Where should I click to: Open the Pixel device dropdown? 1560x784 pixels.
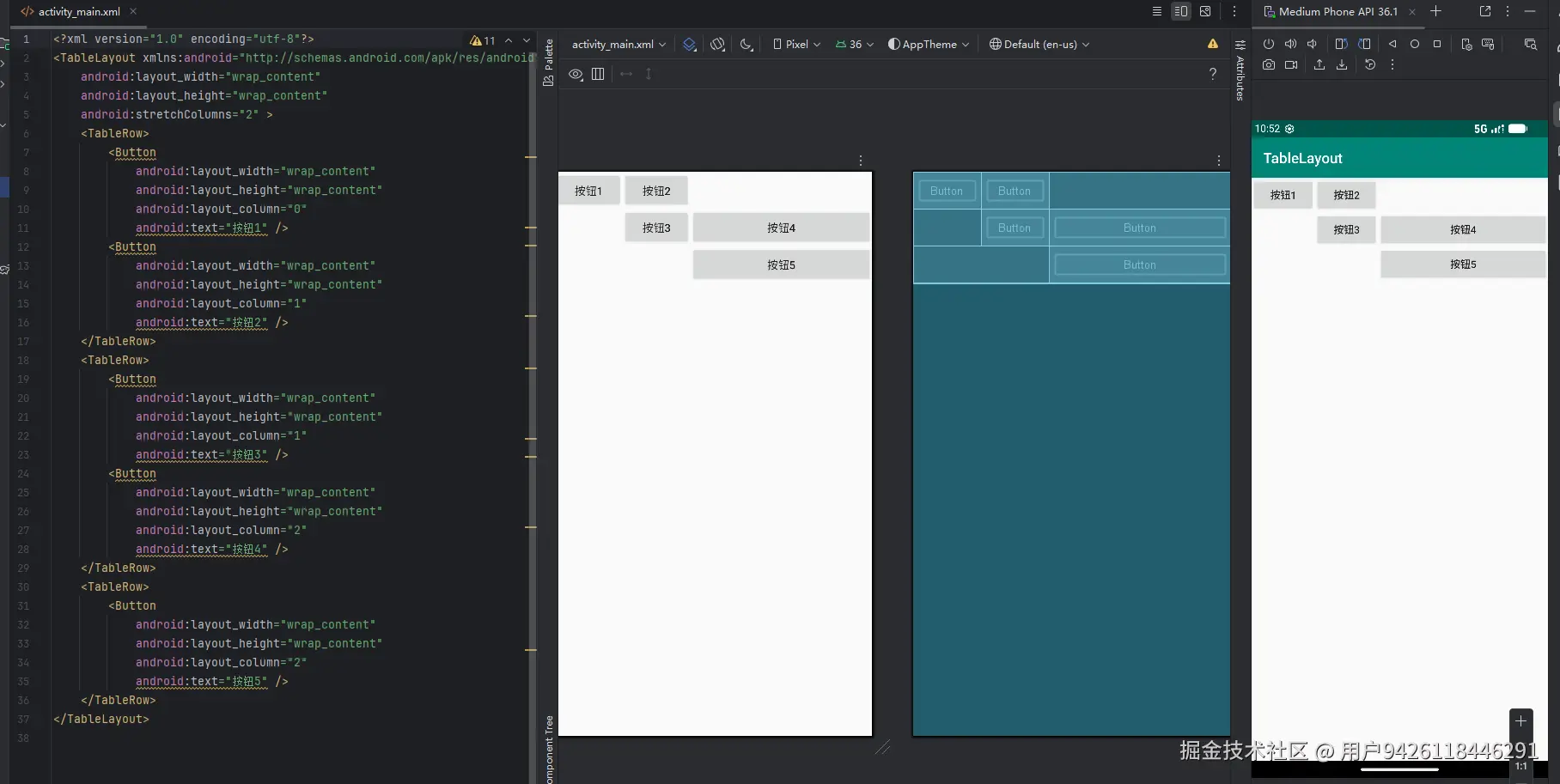pyautogui.click(x=796, y=45)
